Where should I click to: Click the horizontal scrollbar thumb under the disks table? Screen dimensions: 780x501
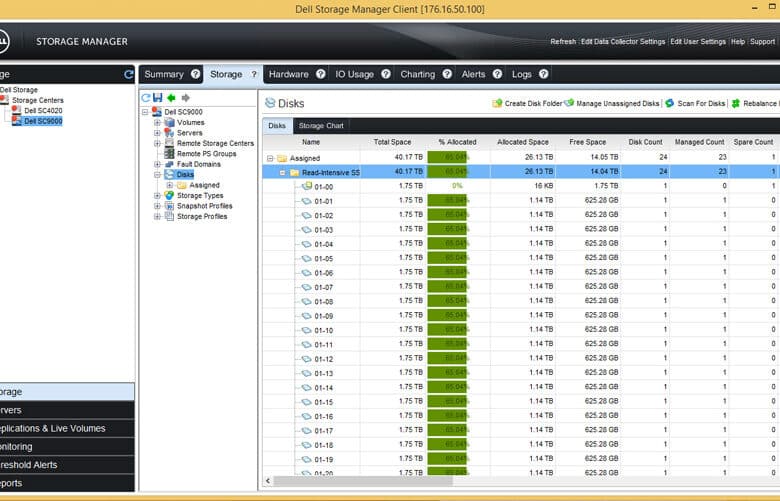click(363, 481)
